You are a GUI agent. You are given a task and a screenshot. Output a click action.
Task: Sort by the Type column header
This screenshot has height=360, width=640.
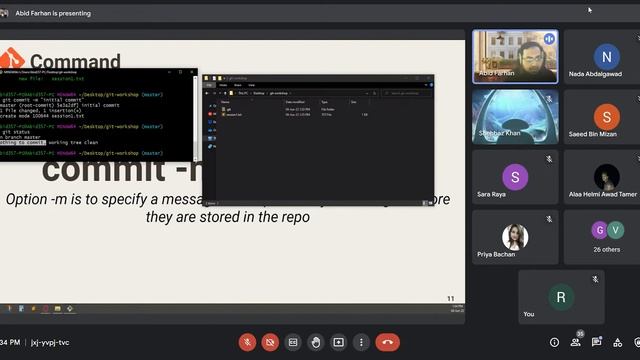point(324,102)
